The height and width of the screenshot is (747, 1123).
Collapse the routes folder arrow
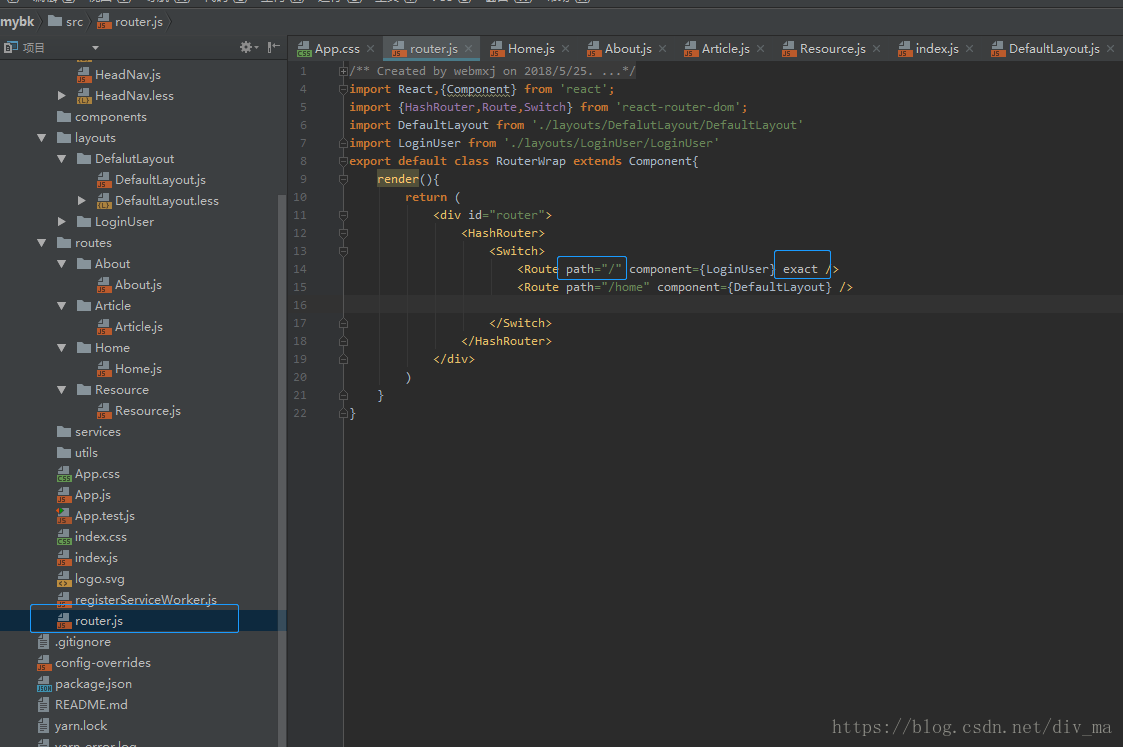coord(42,243)
